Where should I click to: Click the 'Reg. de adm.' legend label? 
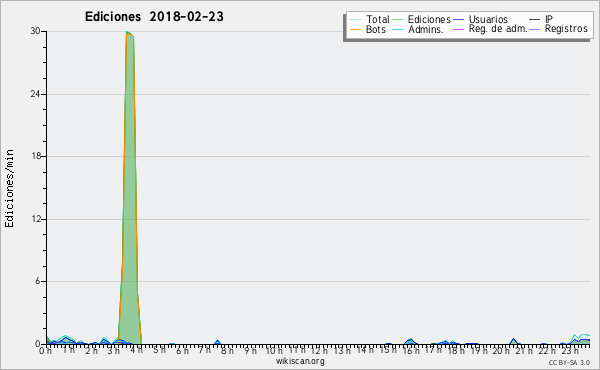(x=498, y=29)
